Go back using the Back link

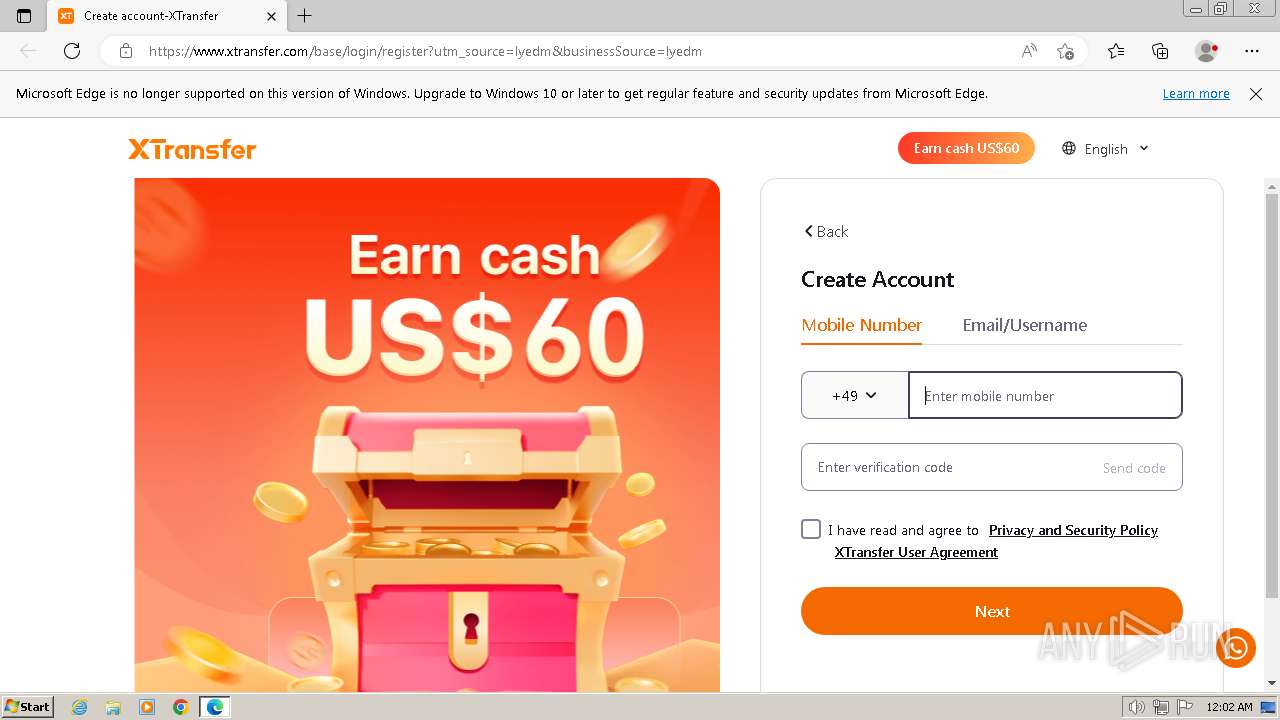826,231
